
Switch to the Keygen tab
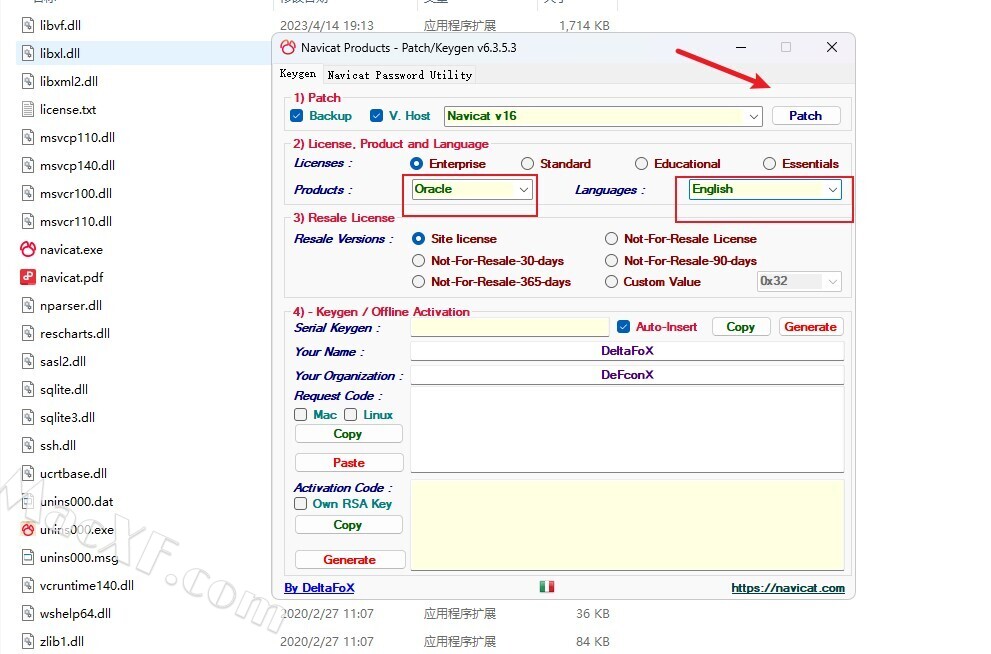tap(298, 73)
